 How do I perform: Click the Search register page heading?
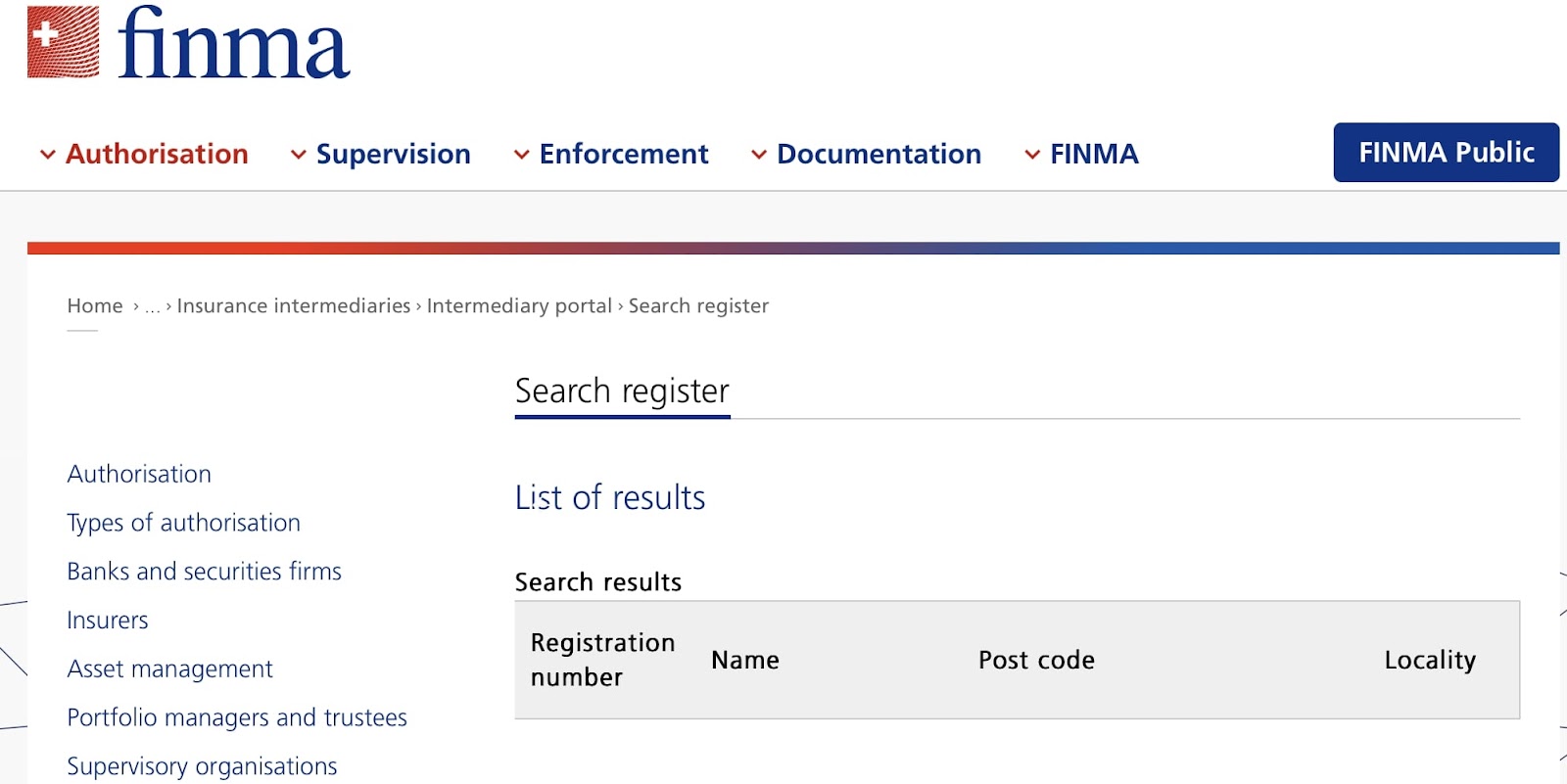[622, 392]
